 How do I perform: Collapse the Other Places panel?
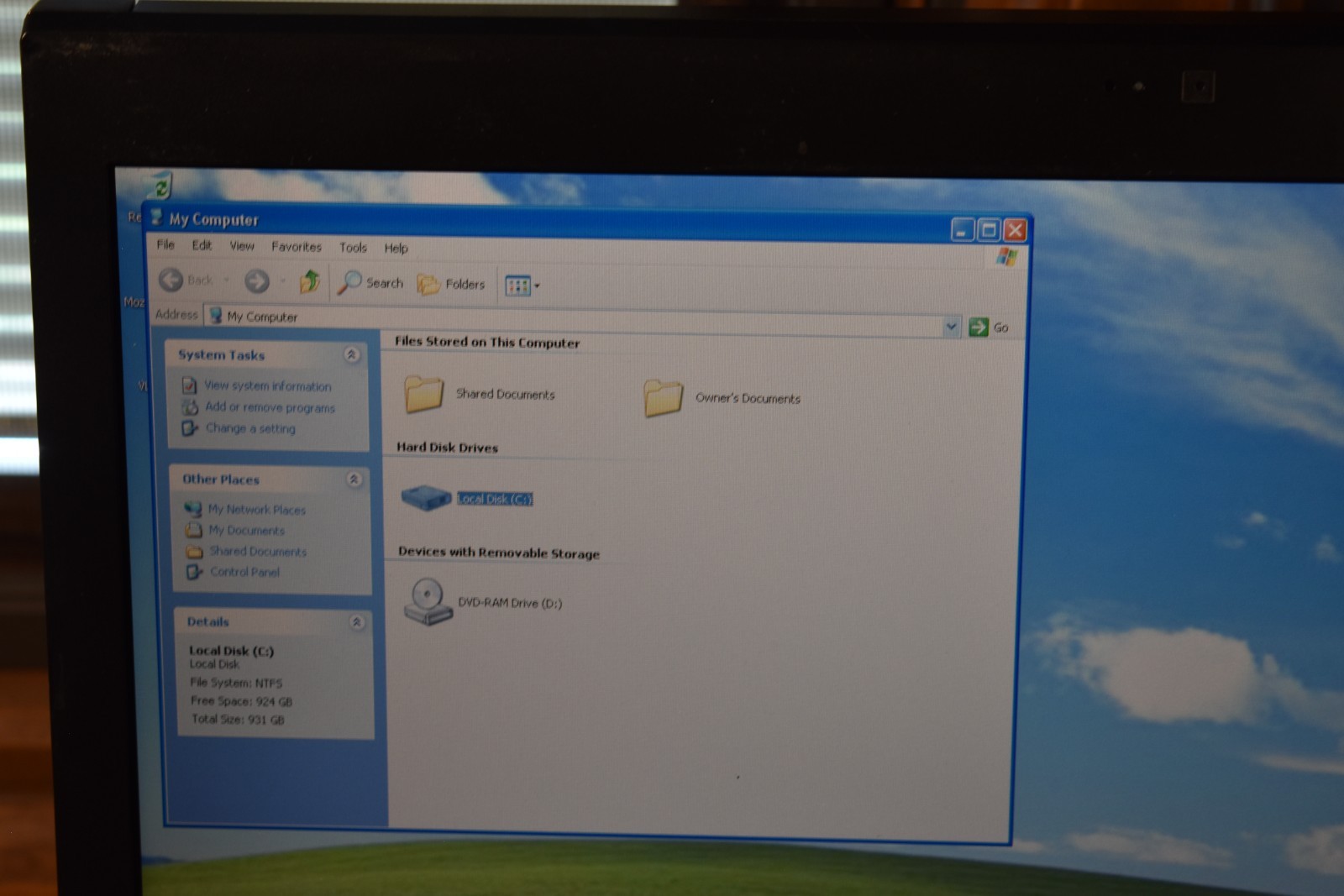(x=354, y=479)
